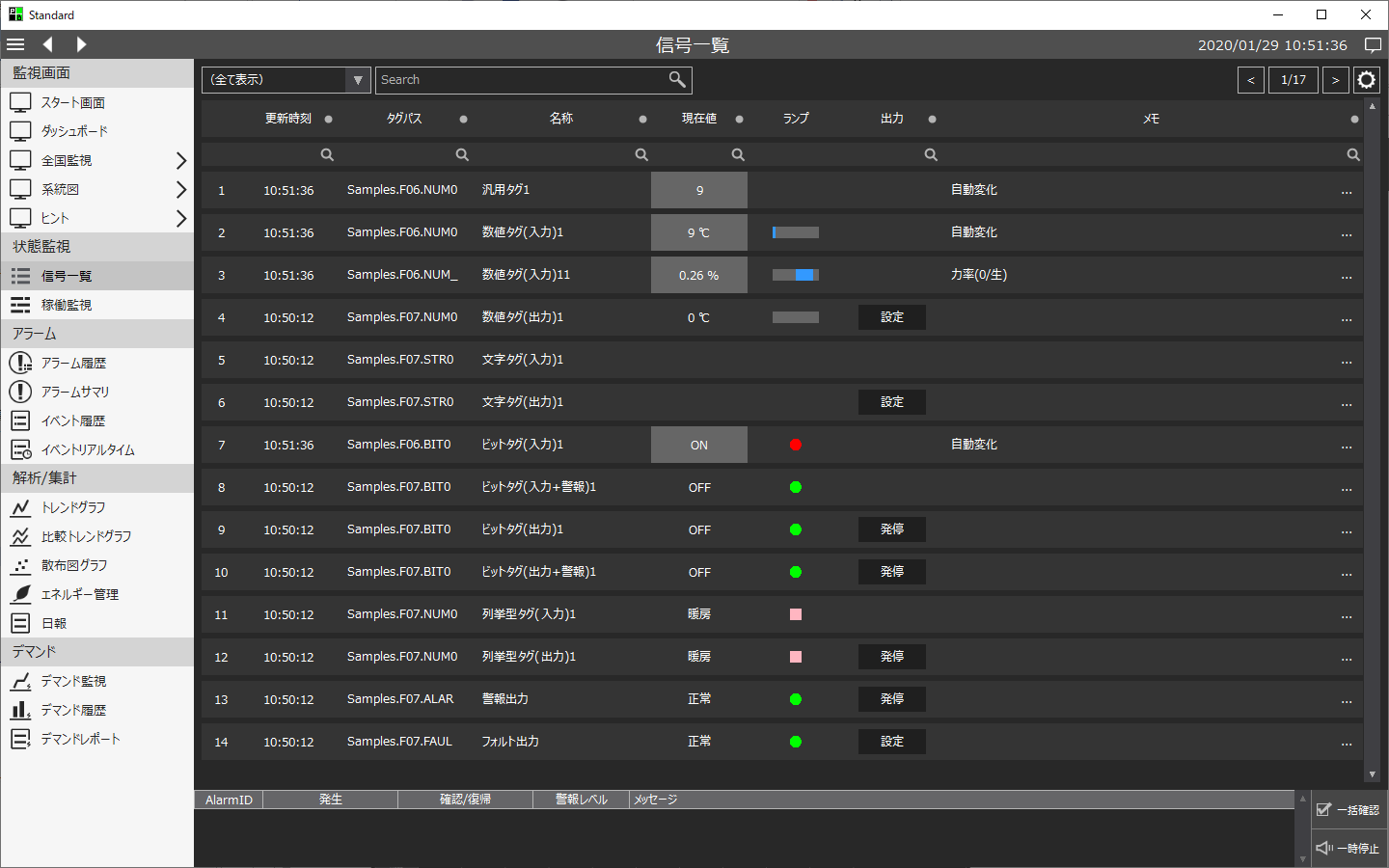This screenshot has height=868, width=1389.
Task: Click 設定 button for 数値タグ(出力)1
Action: coord(891,317)
